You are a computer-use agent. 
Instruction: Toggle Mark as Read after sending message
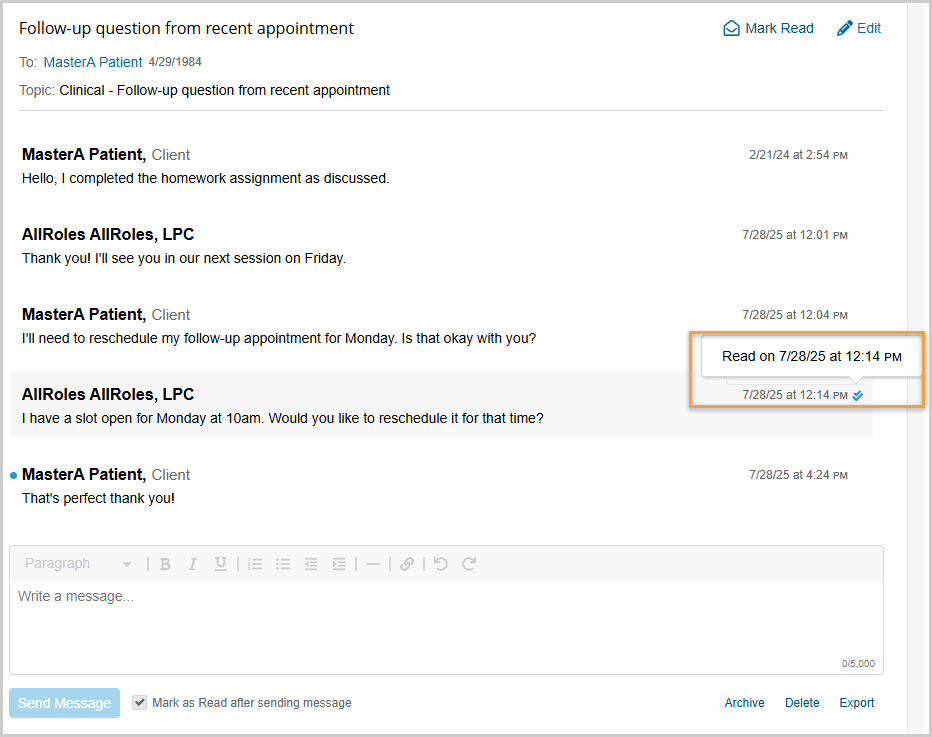139,702
